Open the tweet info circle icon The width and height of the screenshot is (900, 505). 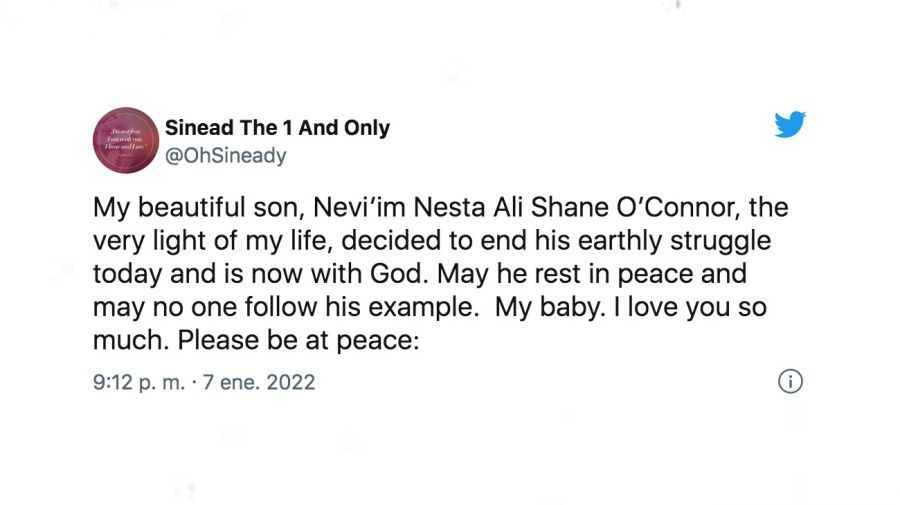click(x=790, y=382)
